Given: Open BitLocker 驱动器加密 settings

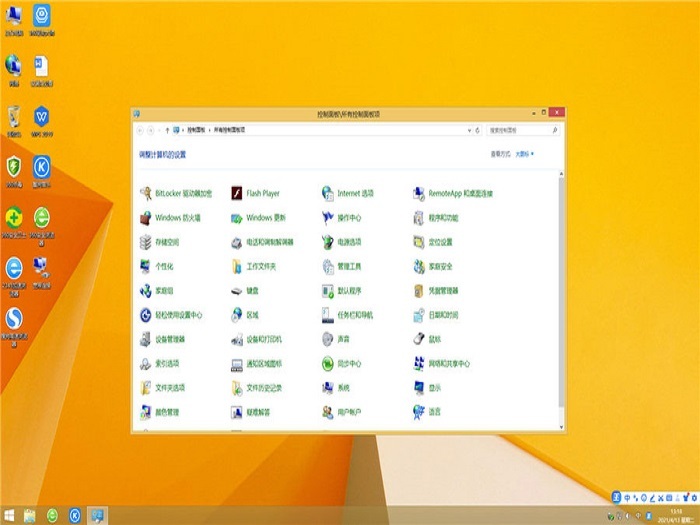Looking at the screenshot, I should tap(183, 193).
